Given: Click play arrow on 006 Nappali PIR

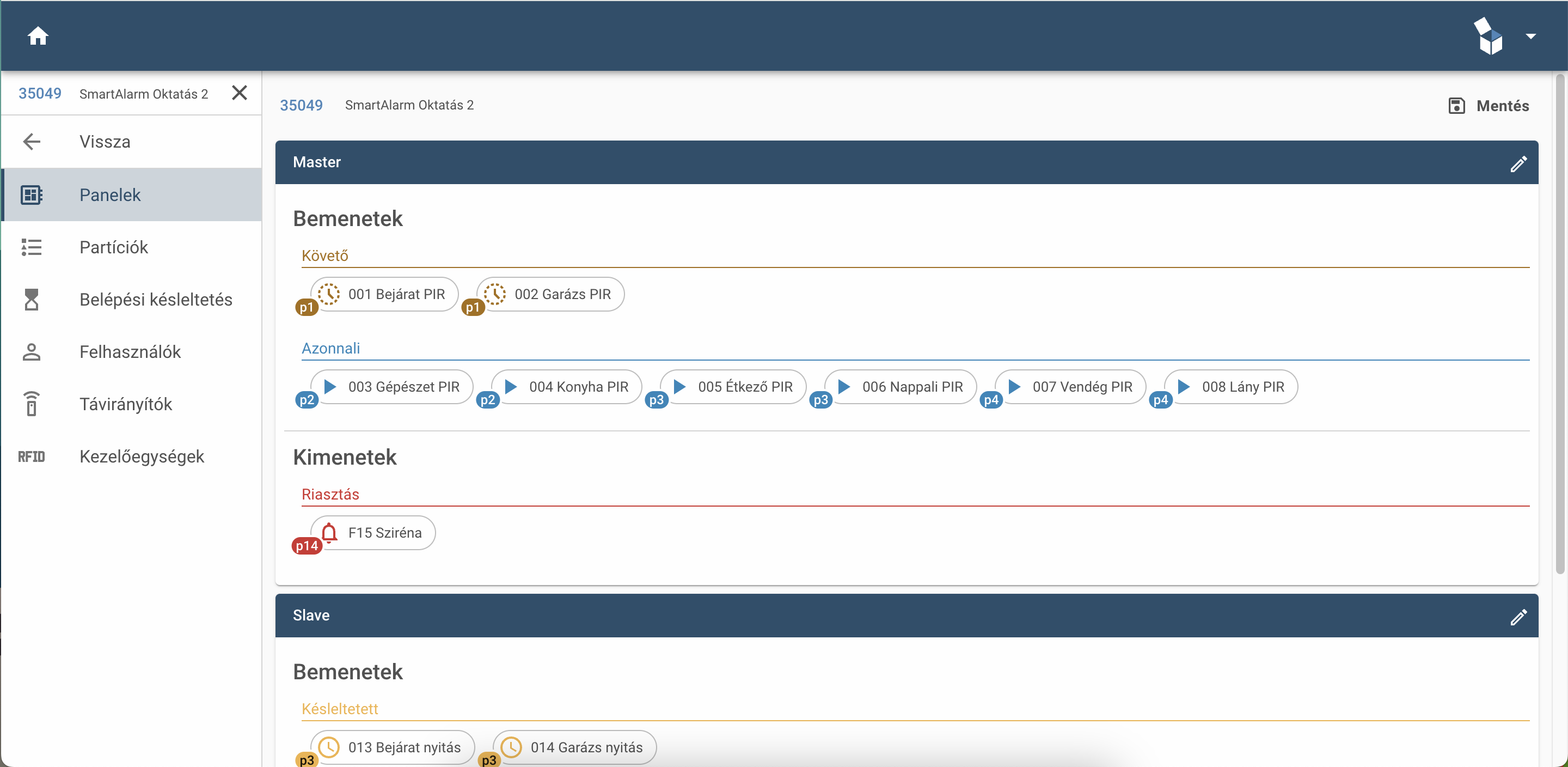Looking at the screenshot, I should [x=844, y=386].
